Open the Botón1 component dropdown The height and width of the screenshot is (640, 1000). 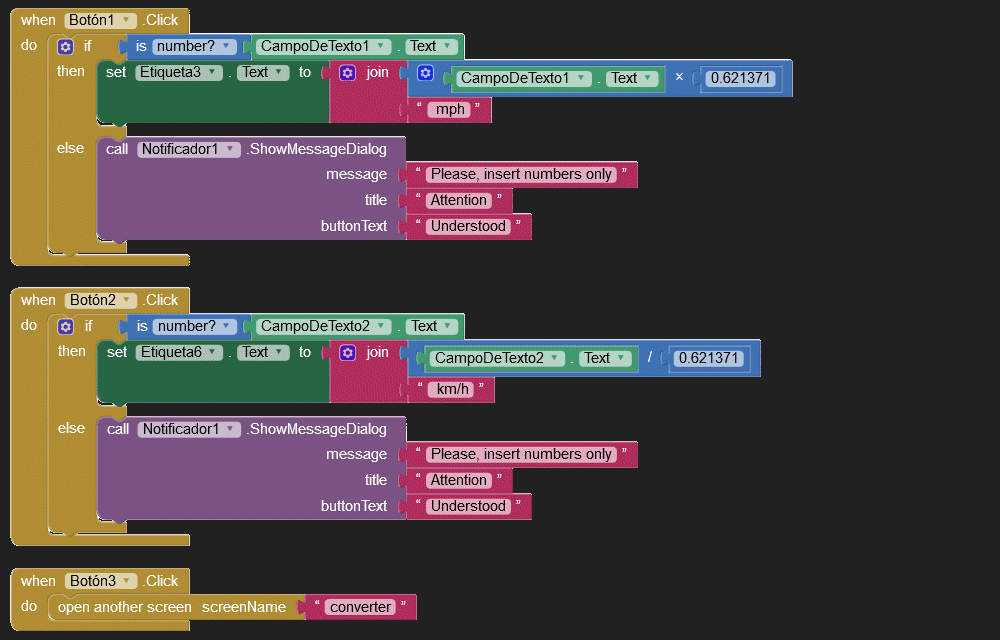click(126, 20)
